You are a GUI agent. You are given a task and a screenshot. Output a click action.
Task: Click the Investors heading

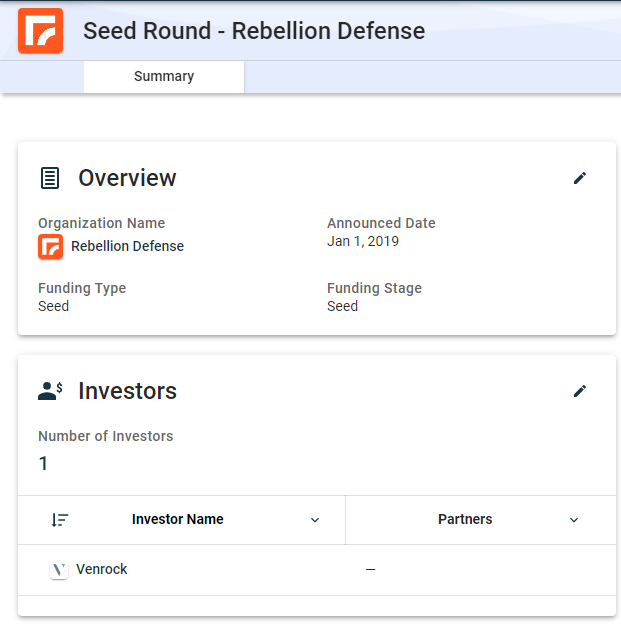pyautogui.click(x=127, y=391)
